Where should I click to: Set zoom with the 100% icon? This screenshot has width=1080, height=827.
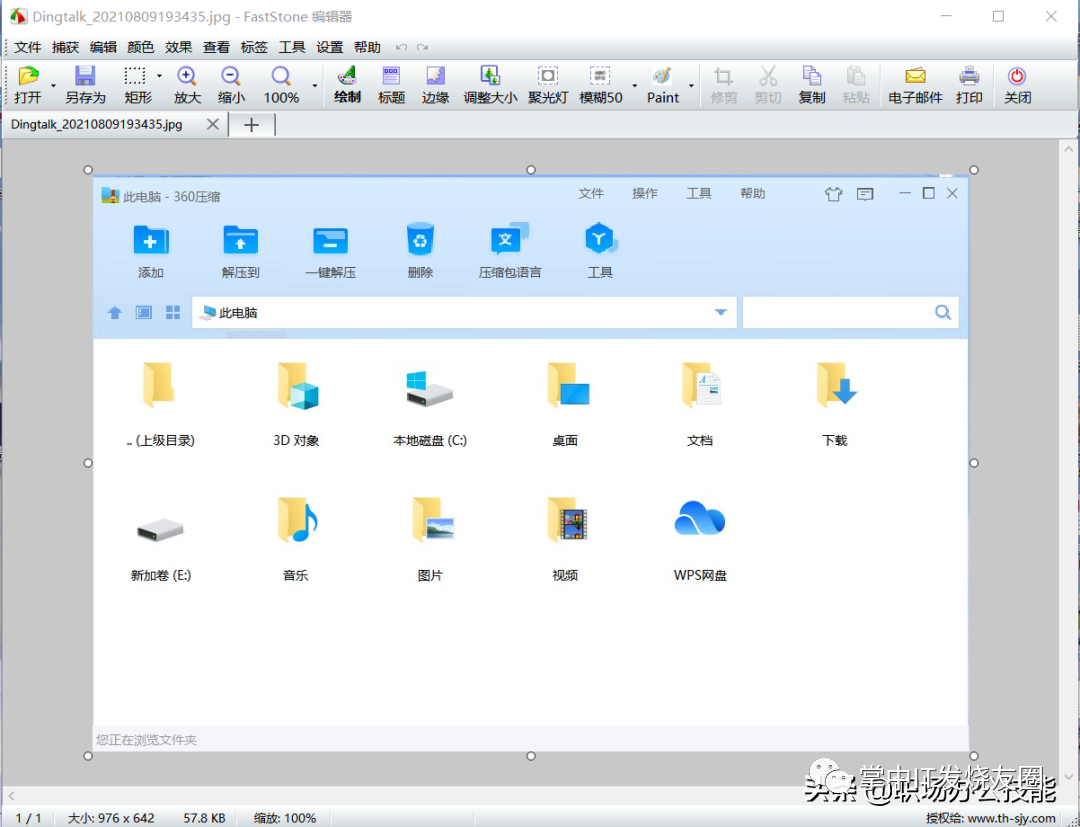pos(281,85)
